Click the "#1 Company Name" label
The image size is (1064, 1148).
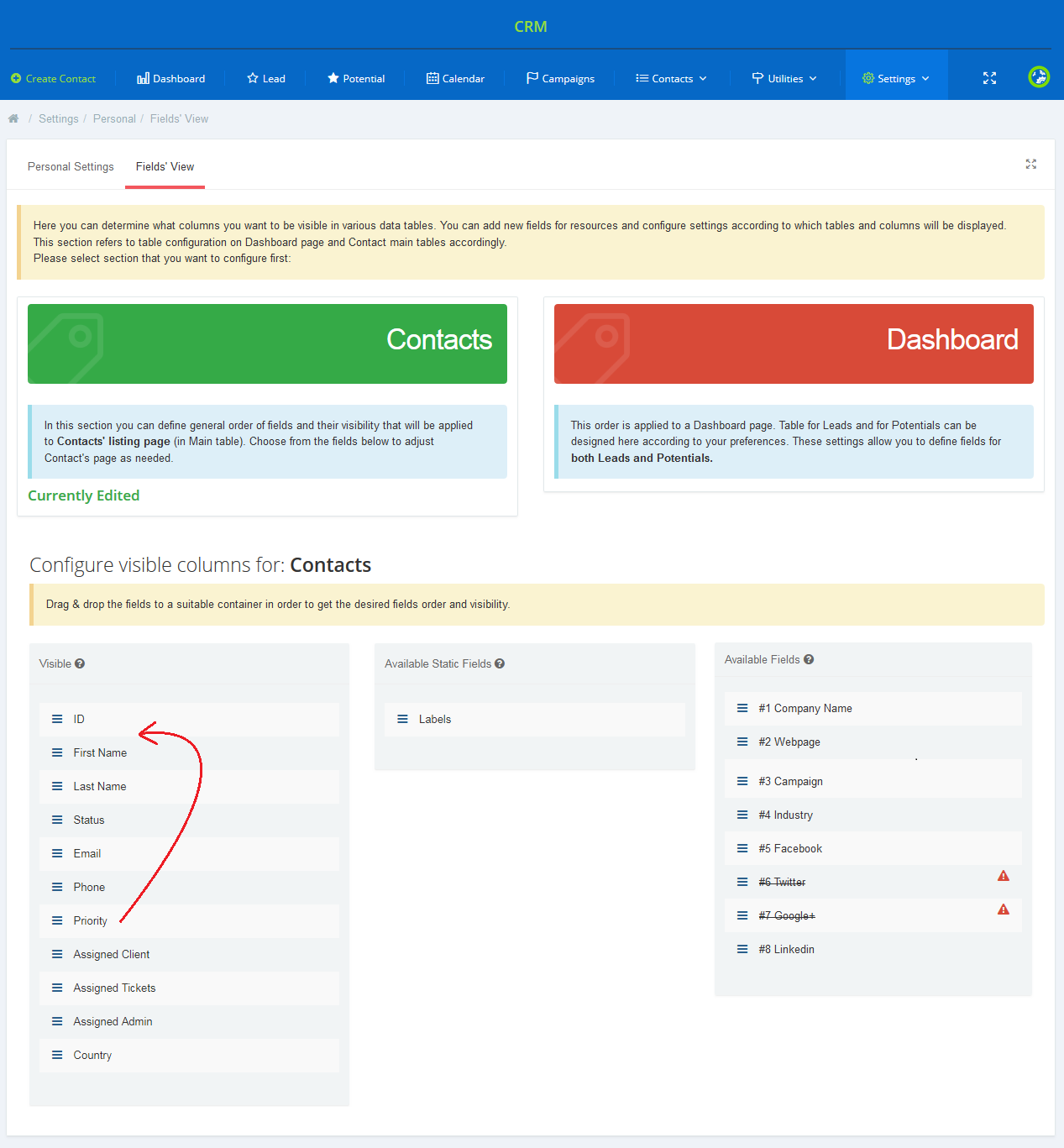click(x=805, y=708)
